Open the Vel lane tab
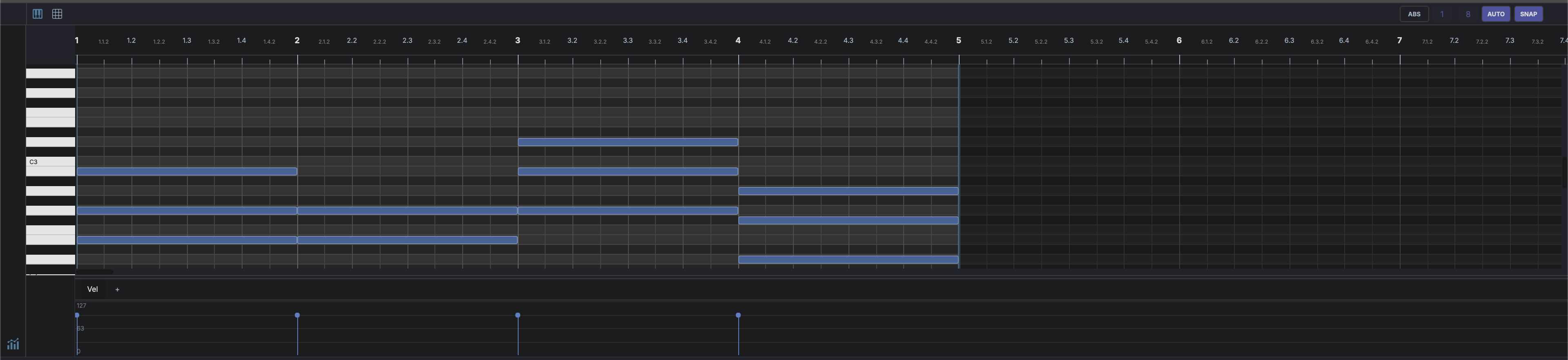The width and height of the screenshot is (1568, 360). click(93, 289)
